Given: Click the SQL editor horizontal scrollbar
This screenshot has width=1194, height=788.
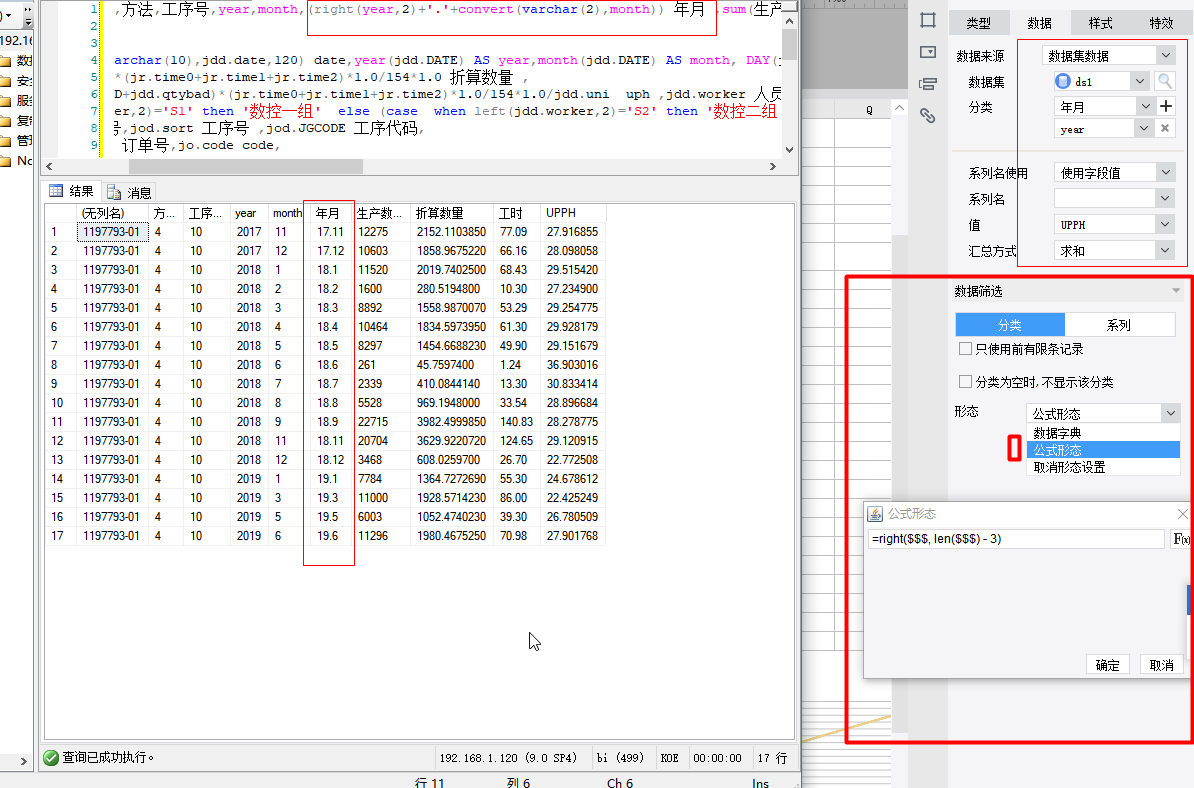Looking at the screenshot, I should point(246,166).
